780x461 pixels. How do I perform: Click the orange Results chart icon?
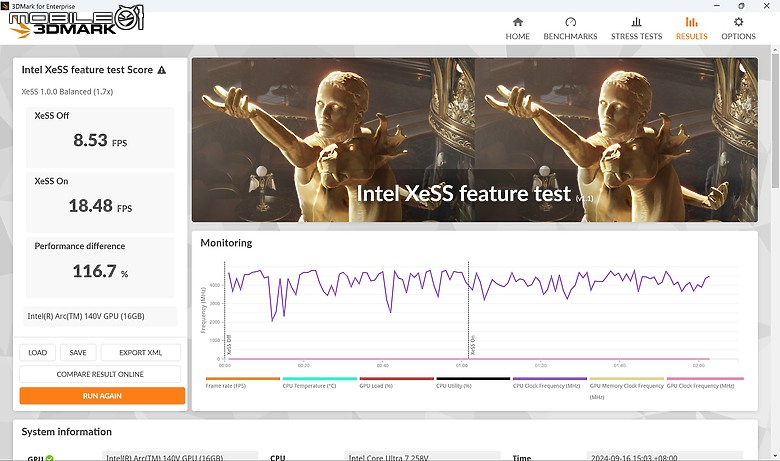(691, 22)
